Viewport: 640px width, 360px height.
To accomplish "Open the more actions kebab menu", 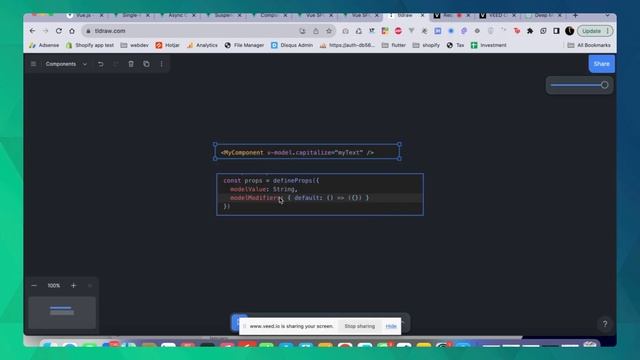I will [162, 64].
